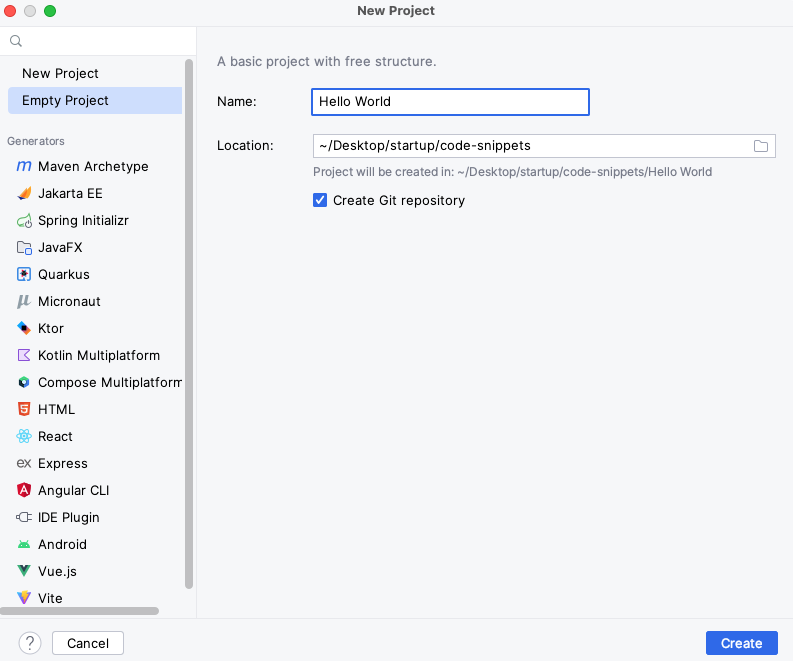
Task: Open help with the question mark button
Action: (30, 643)
